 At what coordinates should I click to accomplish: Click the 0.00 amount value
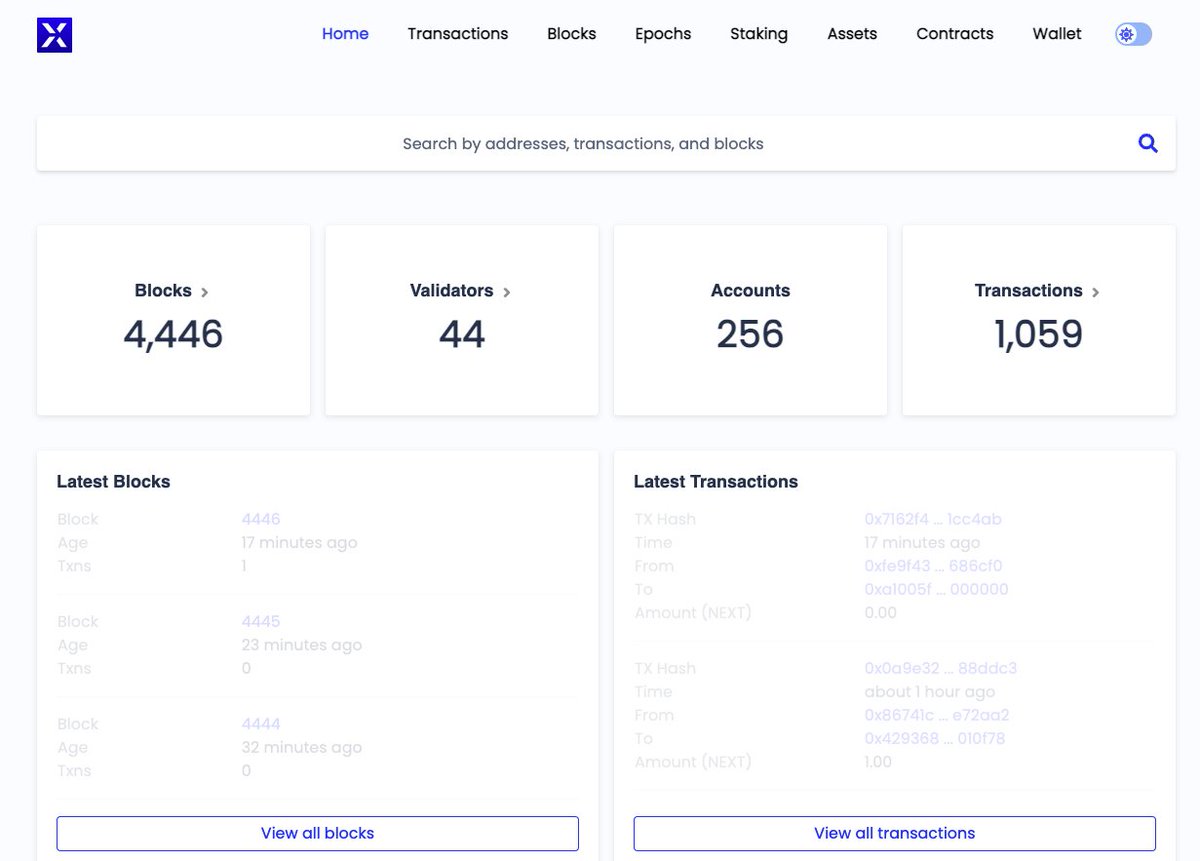pos(880,612)
